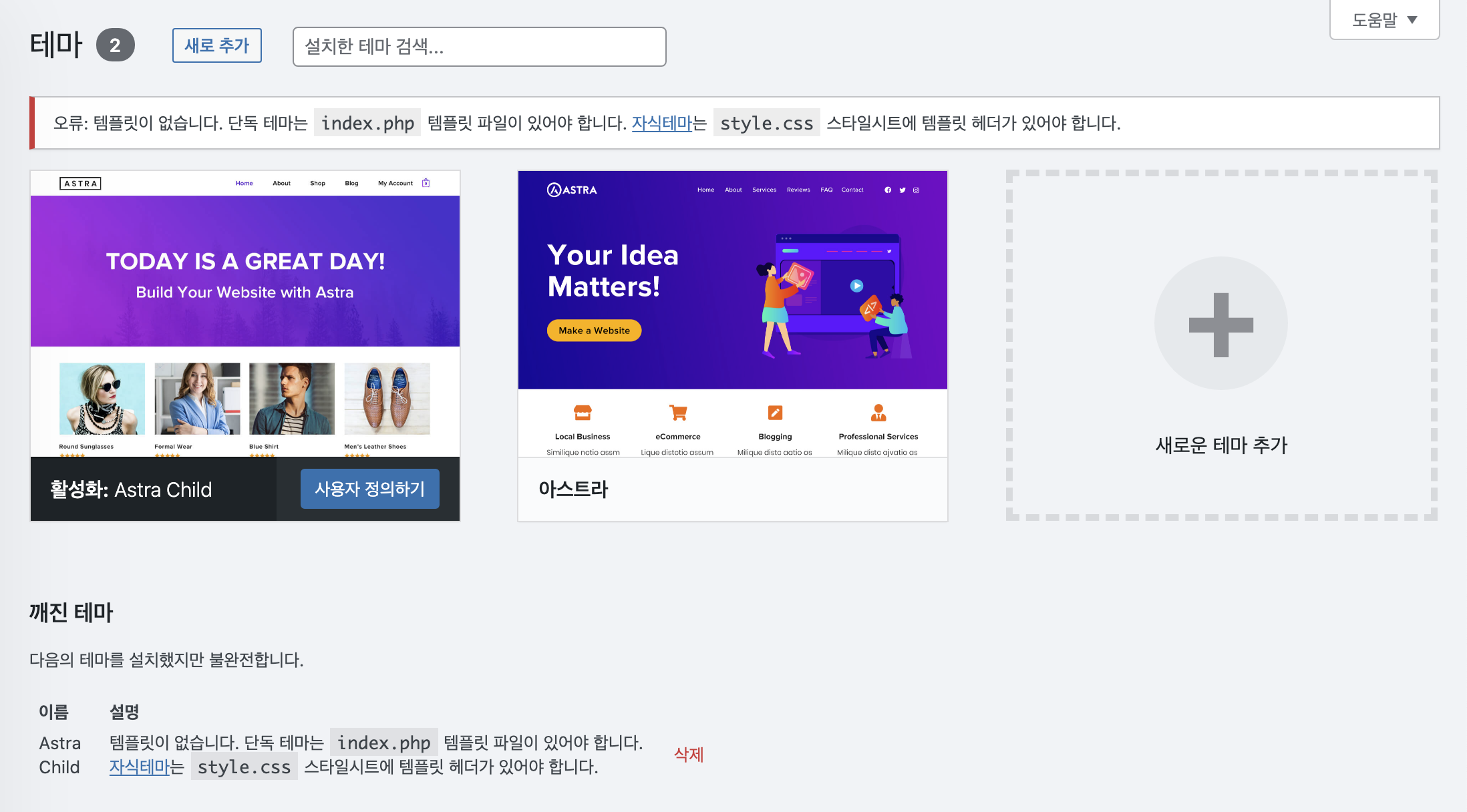Click 삭제 to delete broken Astra Child
The width and height of the screenshot is (1467, 812).
coord(689,755)
